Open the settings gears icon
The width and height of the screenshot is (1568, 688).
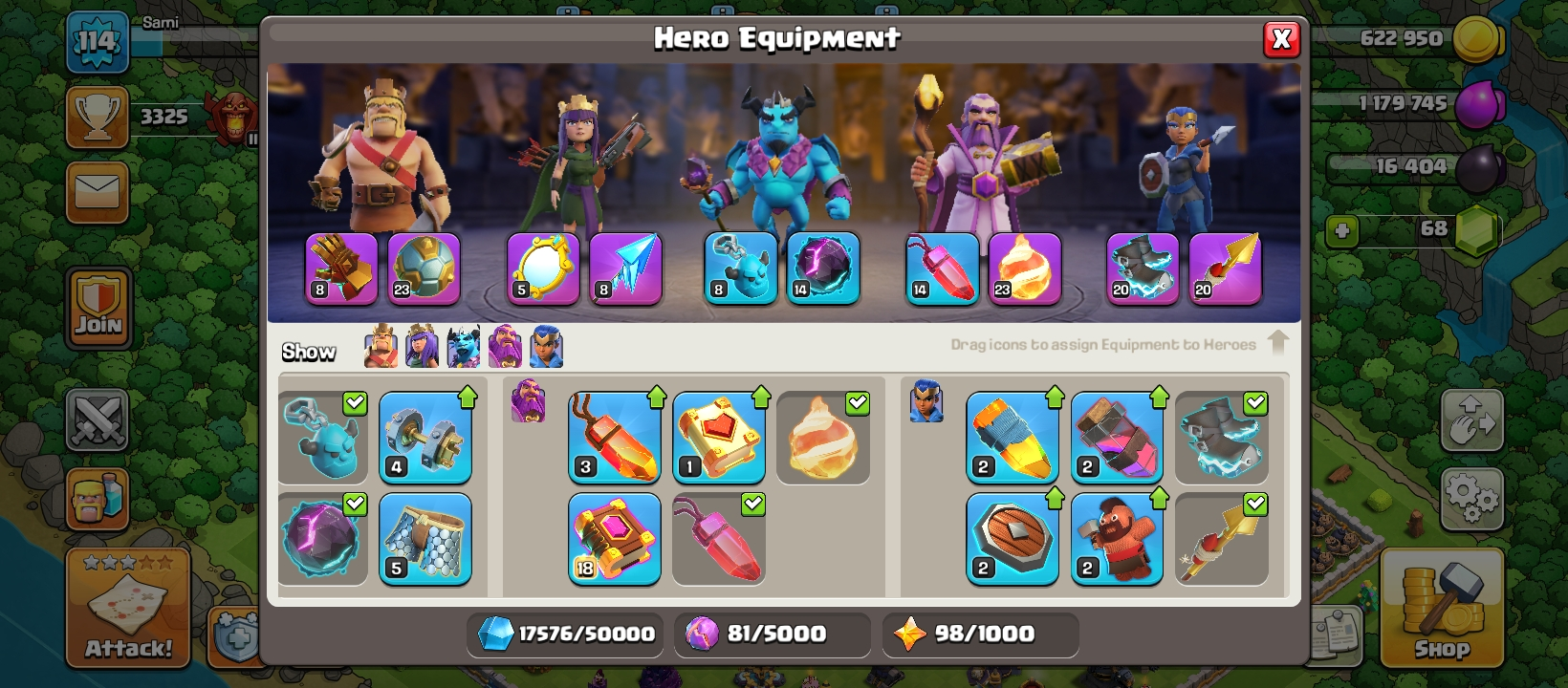coord(1471,498)
